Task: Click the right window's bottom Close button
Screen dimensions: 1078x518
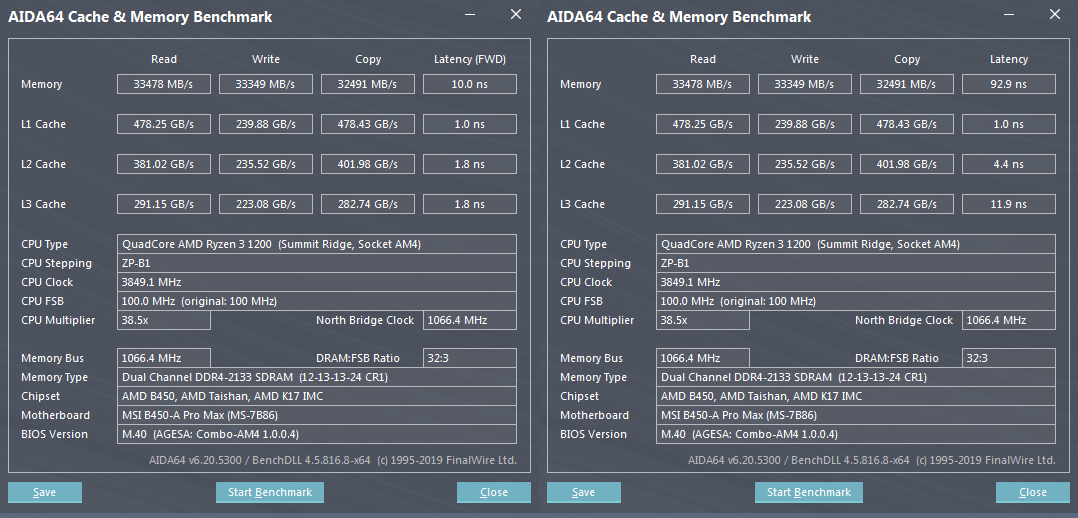Action: click(1033, 492)
